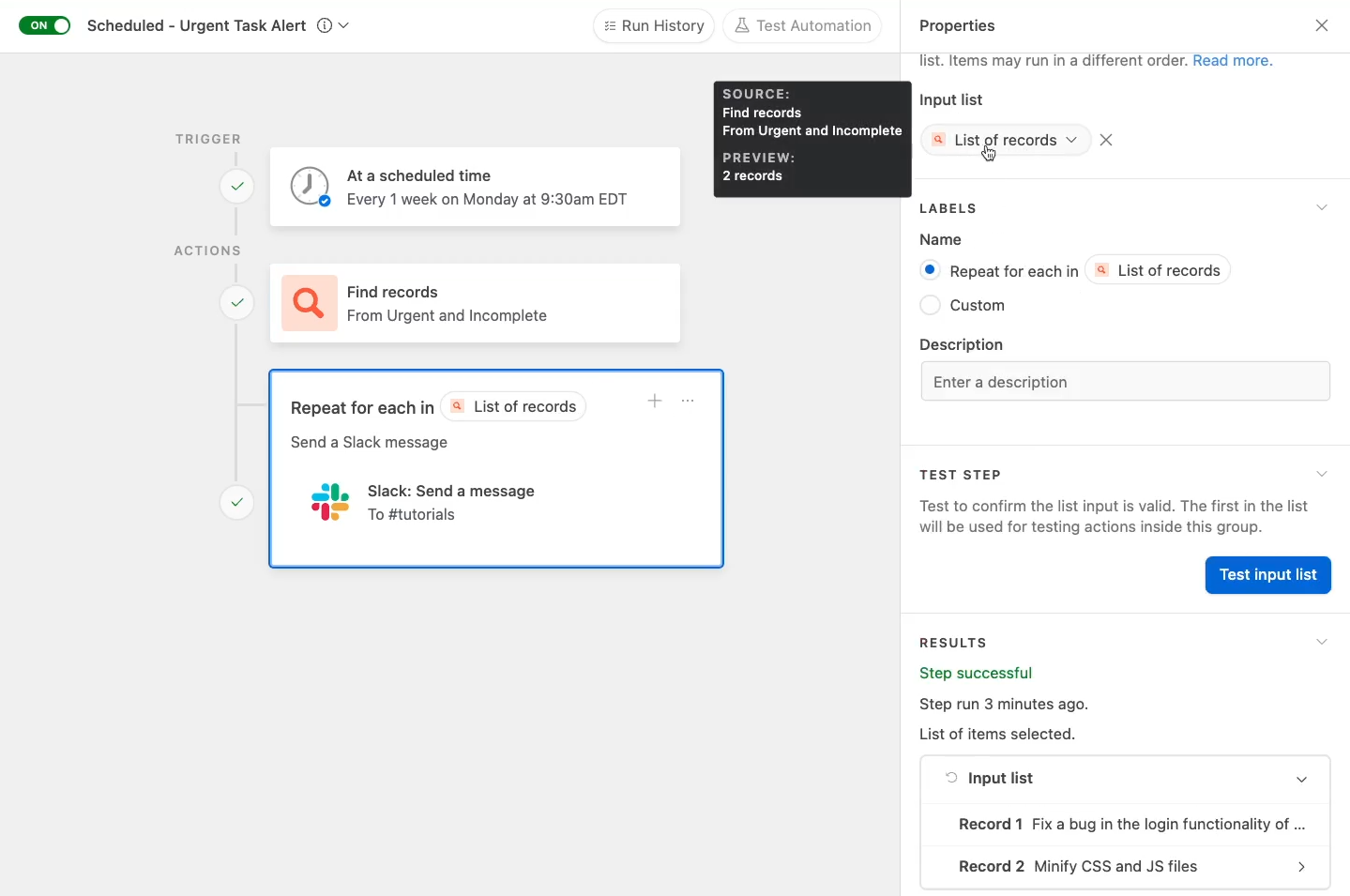1350x896 pixels.
Task: Select the 'Repeat for each in' radio option
Action: (x=930, y=270)
